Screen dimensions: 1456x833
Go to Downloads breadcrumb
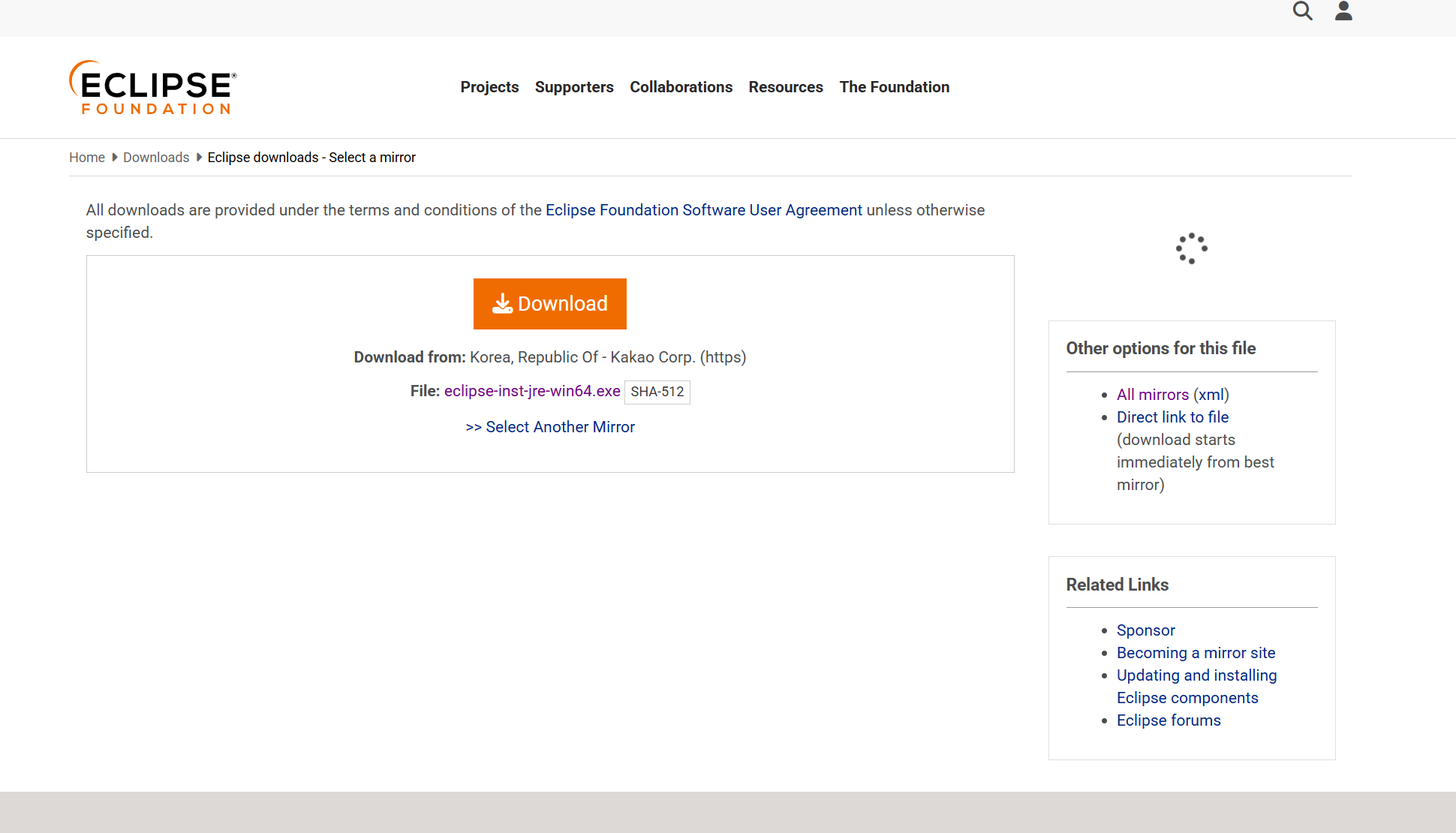pyautogui.click(x=156, y=158)
